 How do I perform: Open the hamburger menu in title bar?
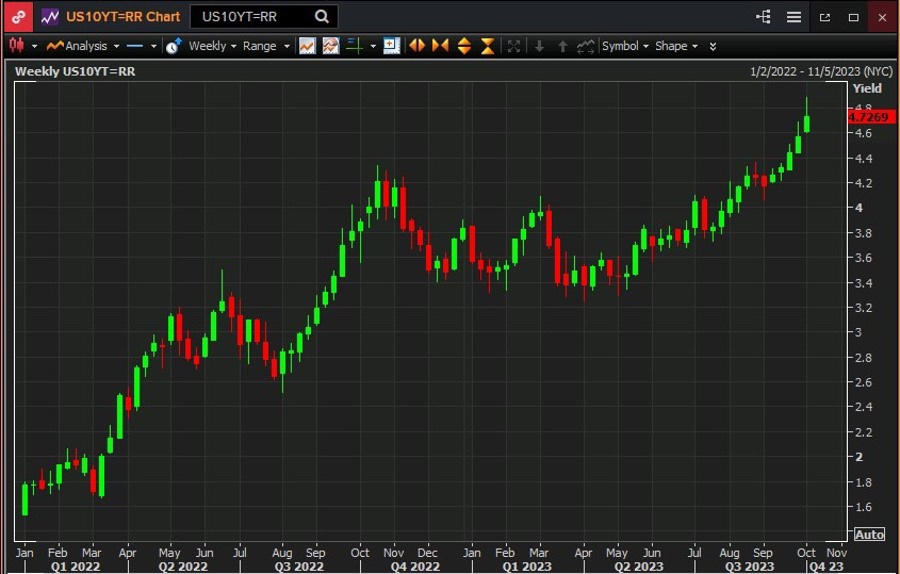[794, 17]
